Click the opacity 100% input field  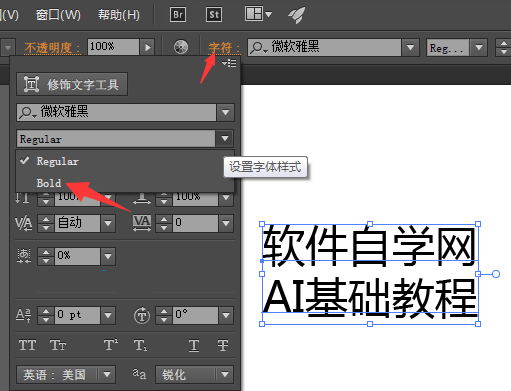(113, 47)
